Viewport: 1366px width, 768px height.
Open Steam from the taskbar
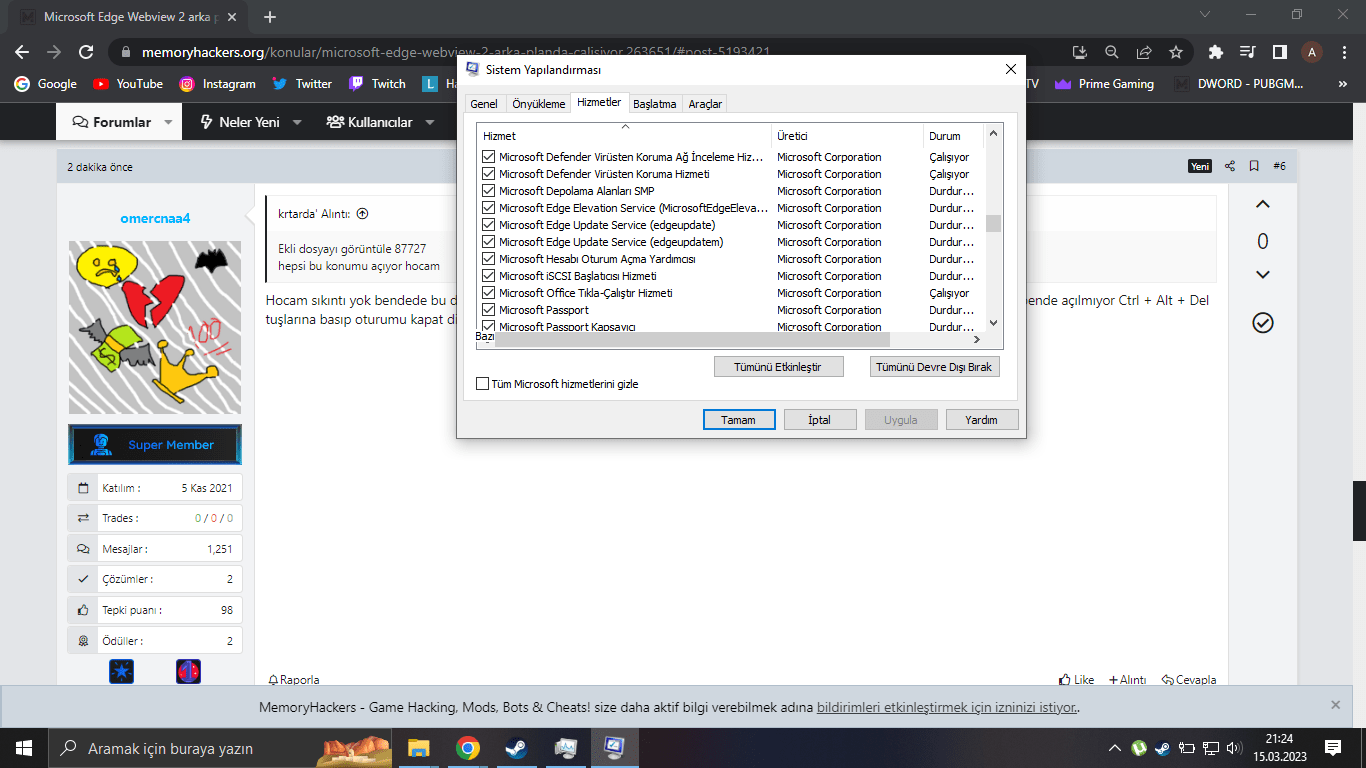516,748
